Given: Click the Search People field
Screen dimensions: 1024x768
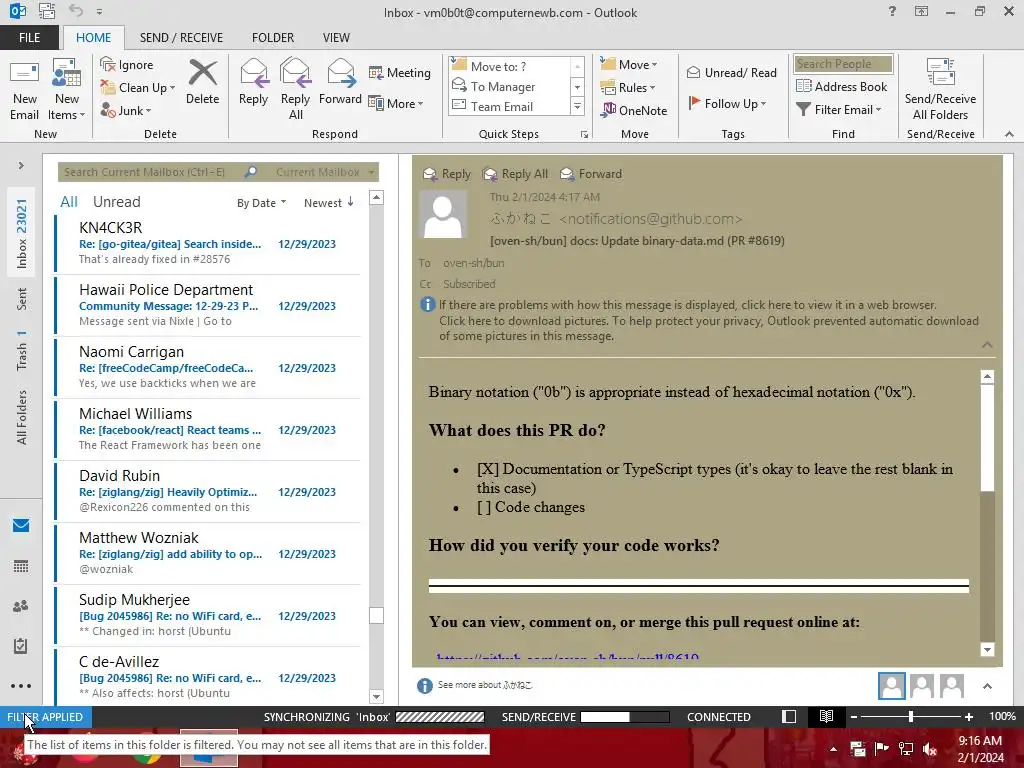Looking at the screenshot, I should pos(843,64).
